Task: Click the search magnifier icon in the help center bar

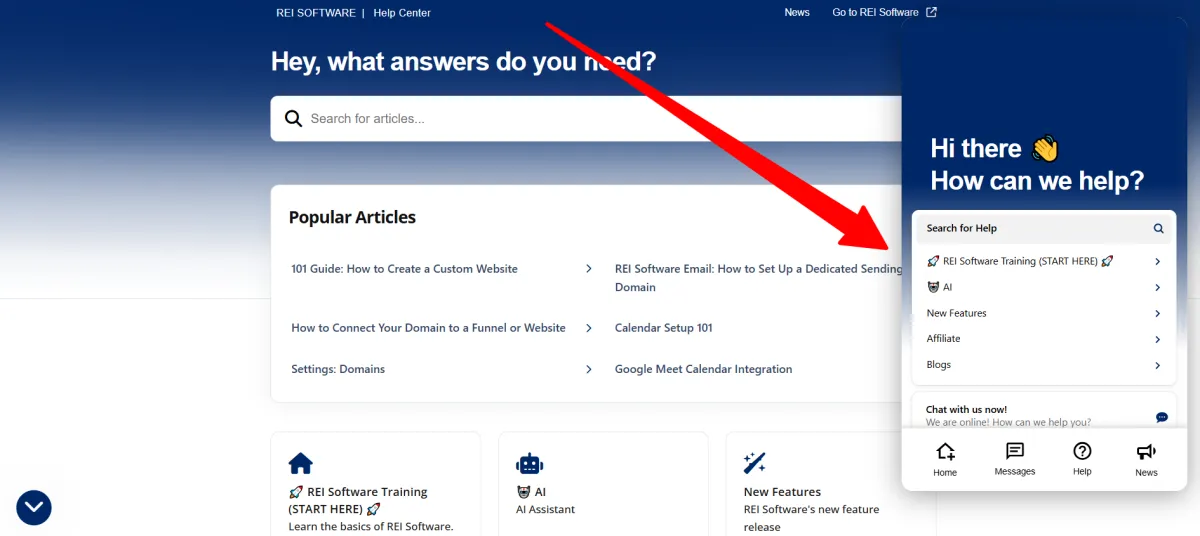Action: (x=293, y=118)
